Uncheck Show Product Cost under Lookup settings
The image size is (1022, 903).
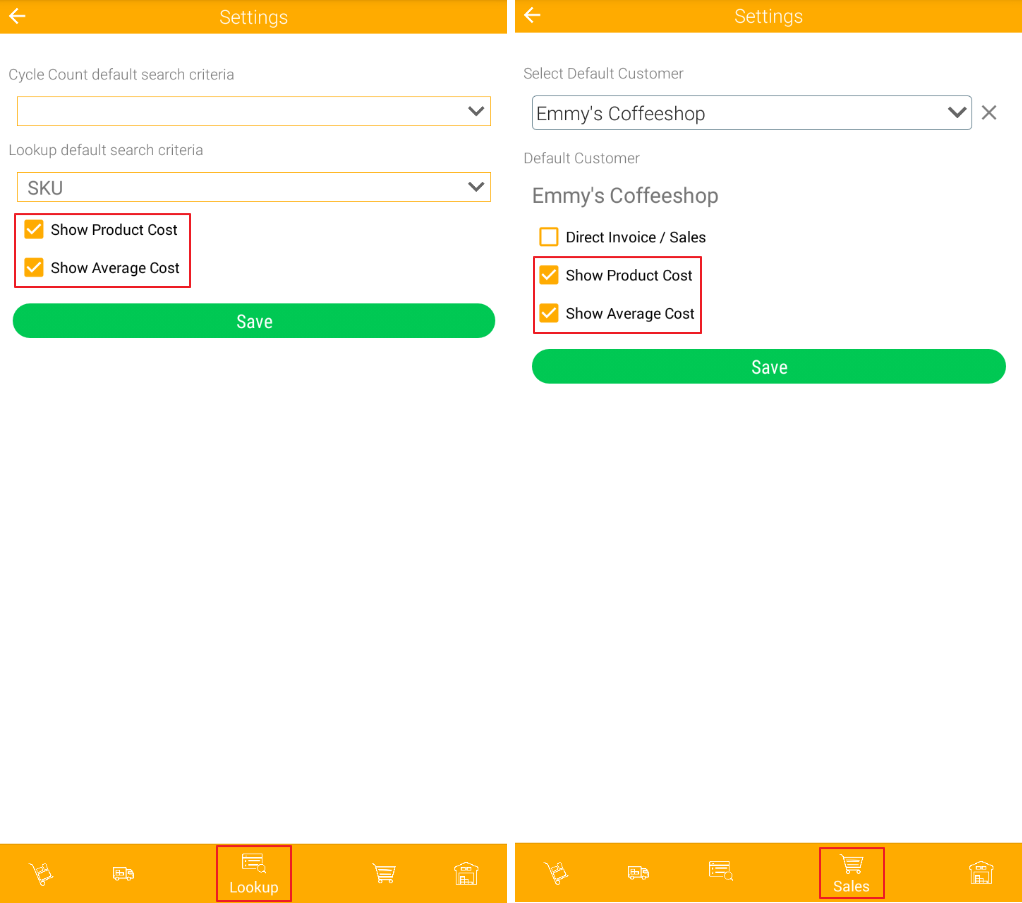click(x=34, y=230)
